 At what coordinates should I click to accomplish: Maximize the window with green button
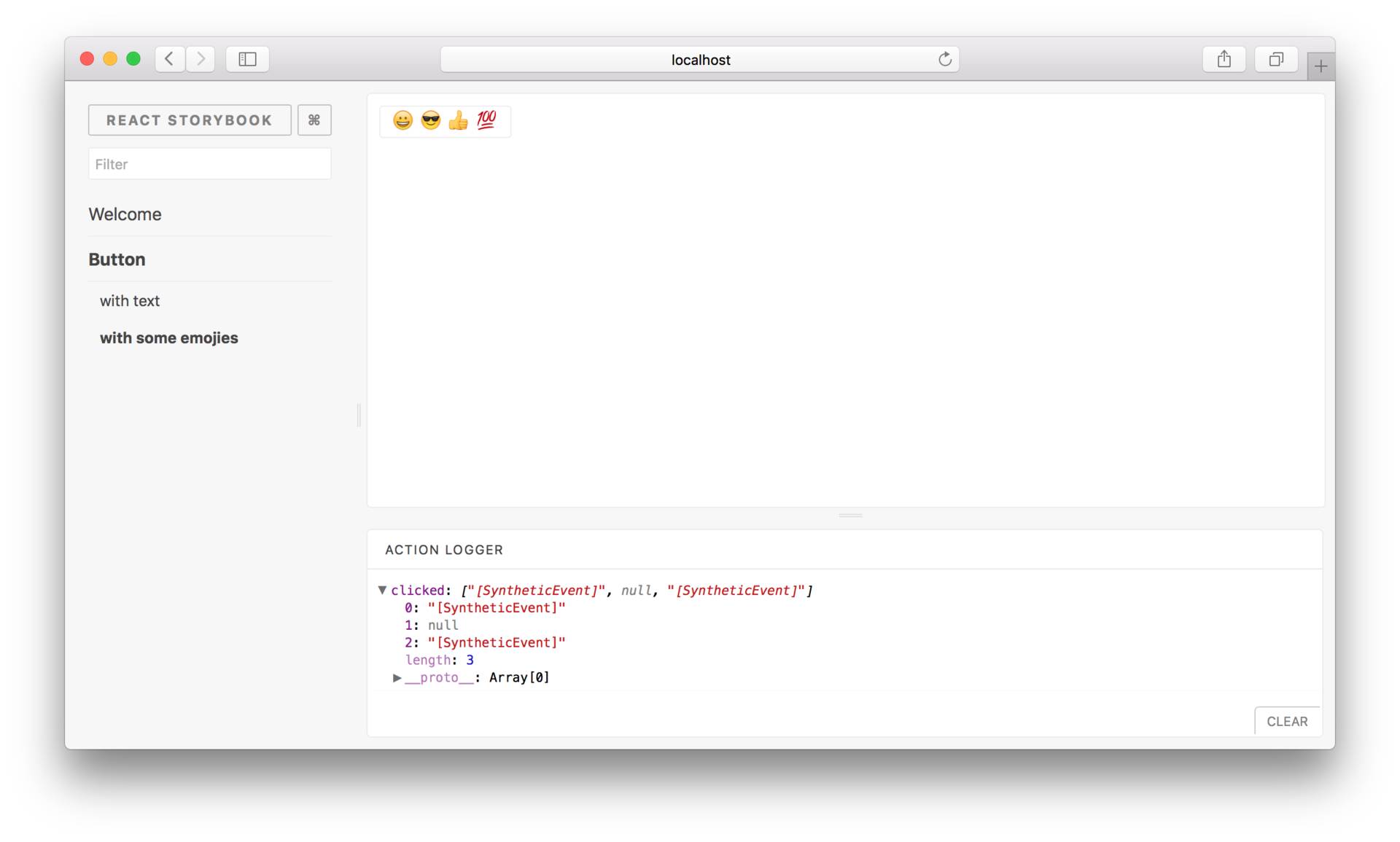(133, 59)
